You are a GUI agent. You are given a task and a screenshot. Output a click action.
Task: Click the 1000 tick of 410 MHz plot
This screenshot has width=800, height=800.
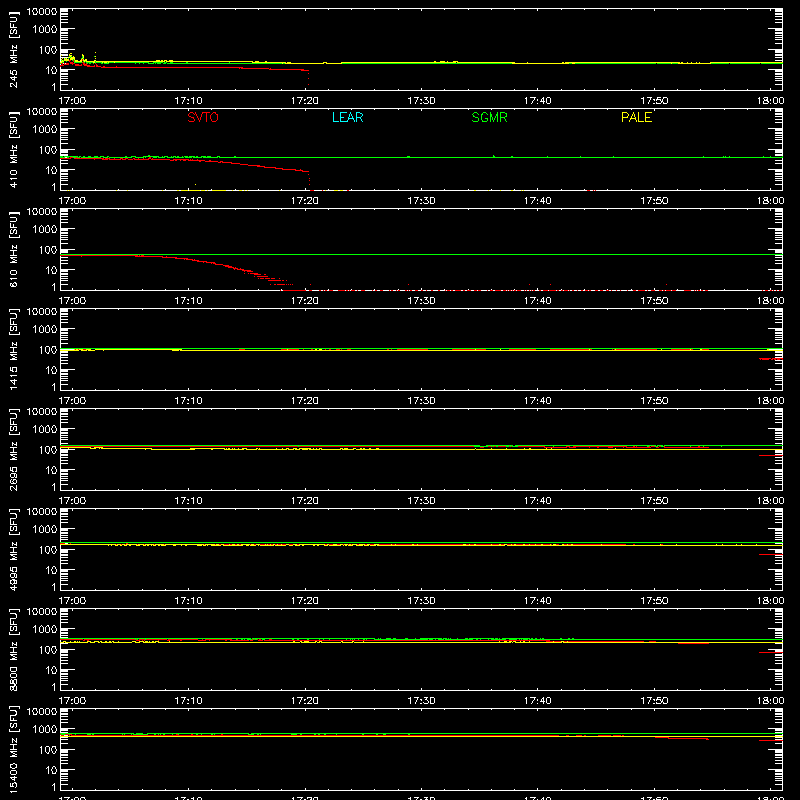click(45, 129)
